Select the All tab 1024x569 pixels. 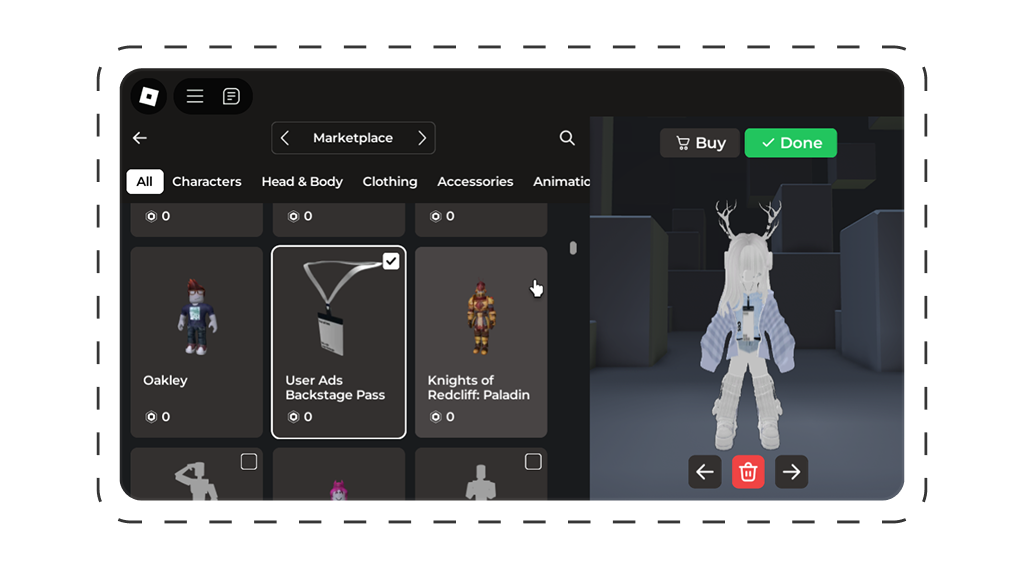144,182
